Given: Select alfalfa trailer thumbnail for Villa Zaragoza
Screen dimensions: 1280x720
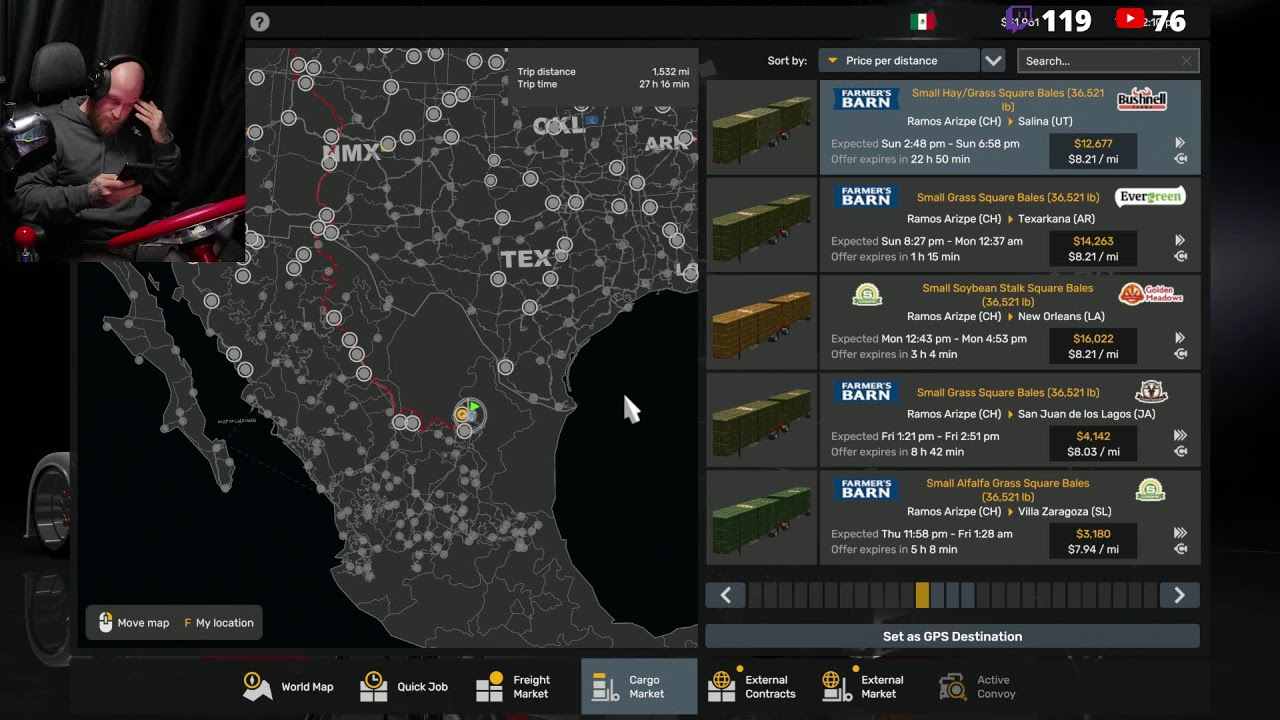Looking at the screenshot, I should (x=762, y=518).
